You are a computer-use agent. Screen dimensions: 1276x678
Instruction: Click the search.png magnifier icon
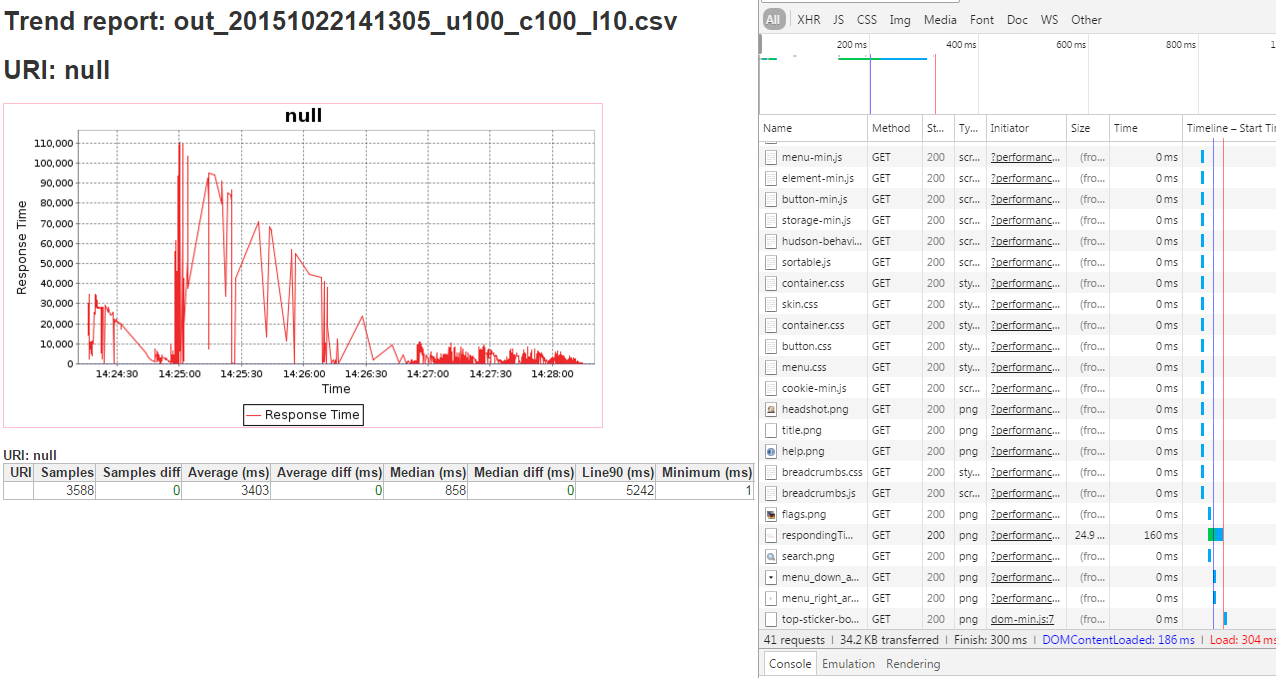click(771, 556)
